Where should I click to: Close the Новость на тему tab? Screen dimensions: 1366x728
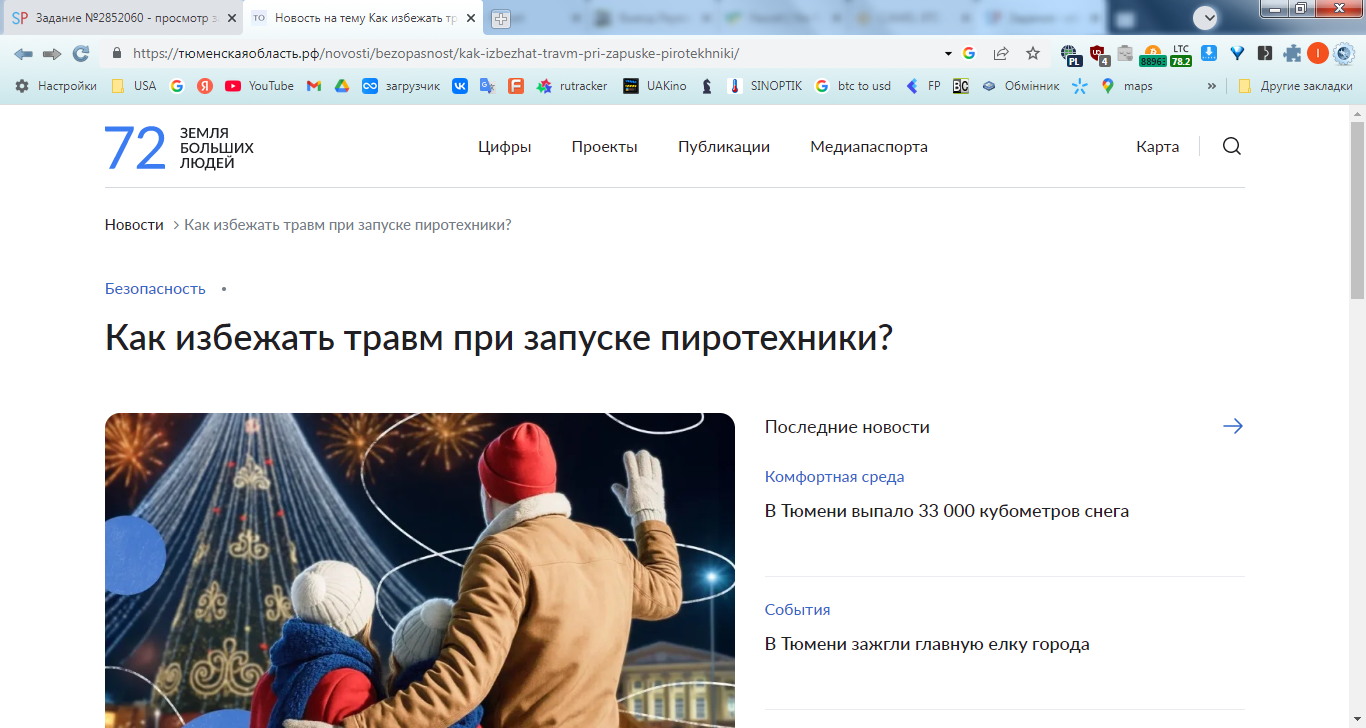coord(471,18)
